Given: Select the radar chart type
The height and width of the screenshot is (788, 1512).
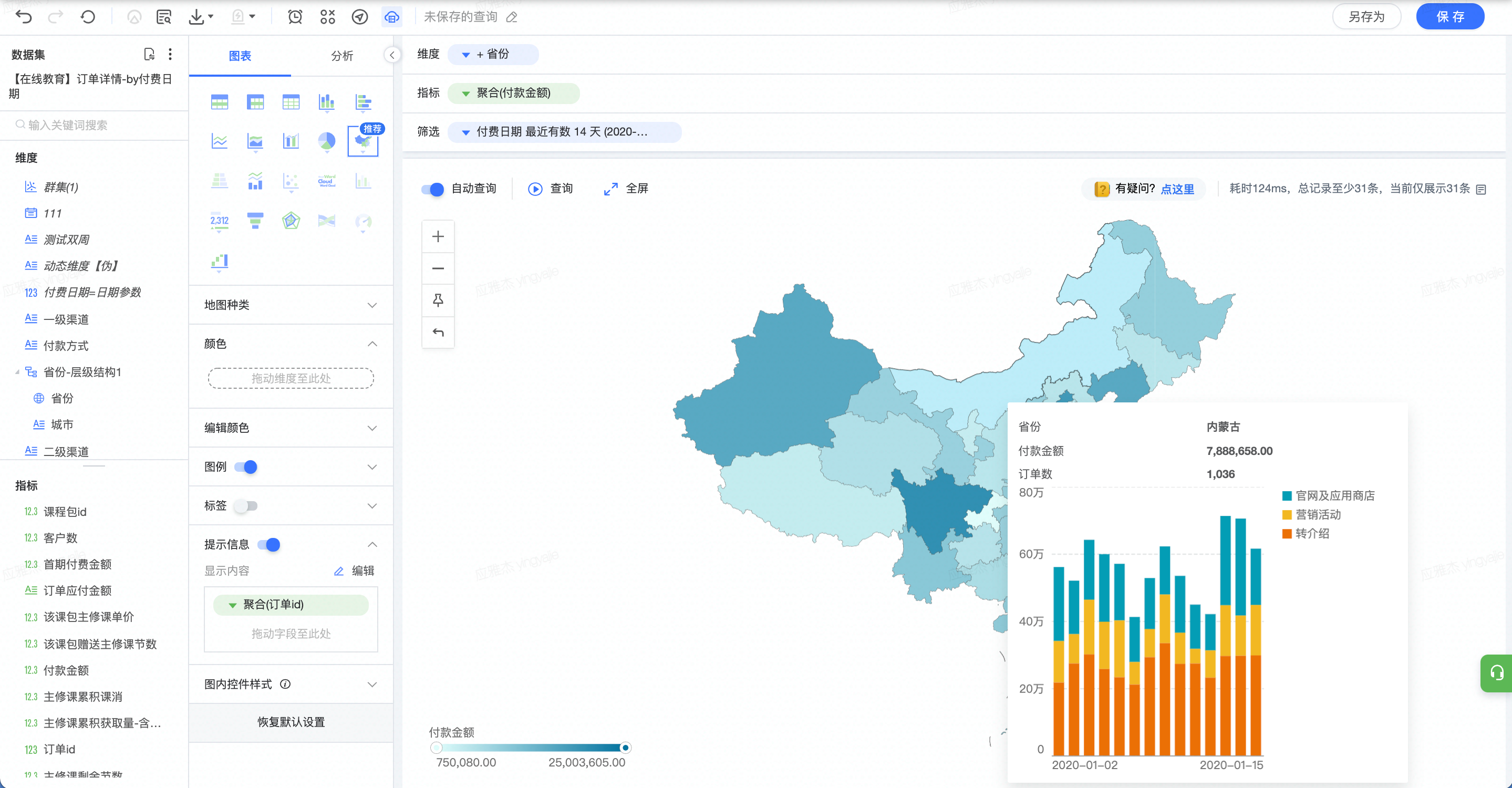Looking at the screenshot, I should point(291,221).
